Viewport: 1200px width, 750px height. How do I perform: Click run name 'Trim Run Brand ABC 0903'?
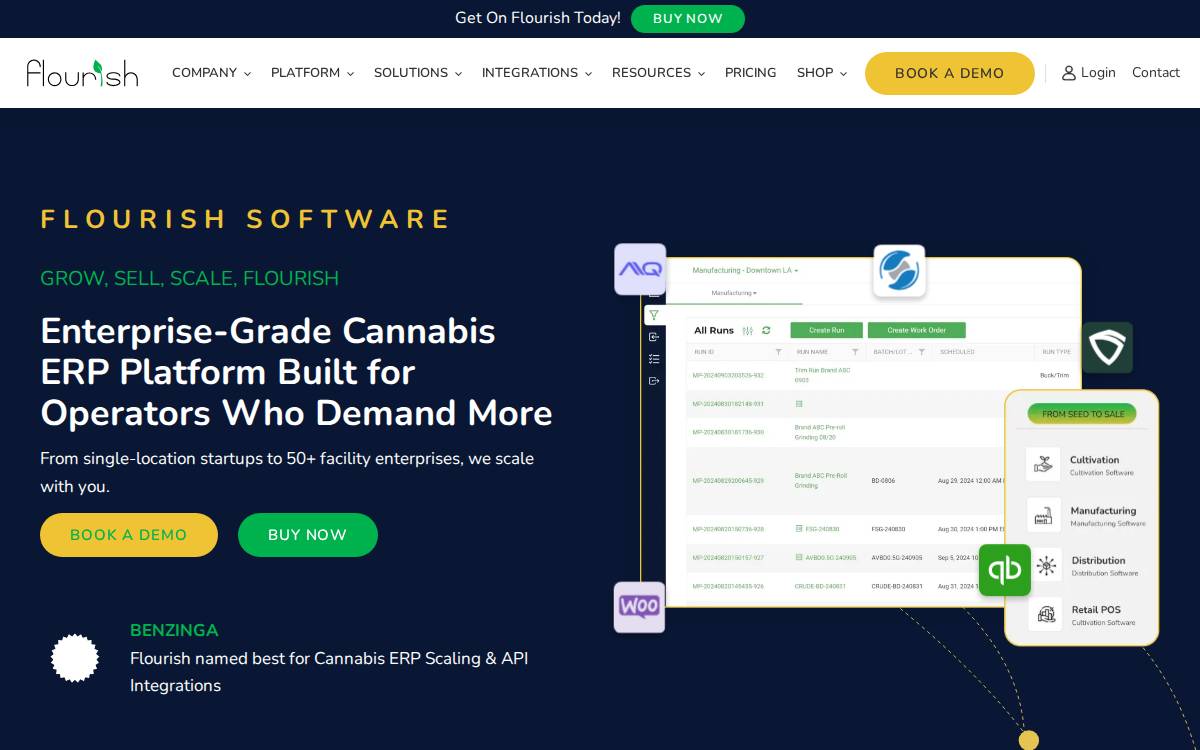coord(822,375)
